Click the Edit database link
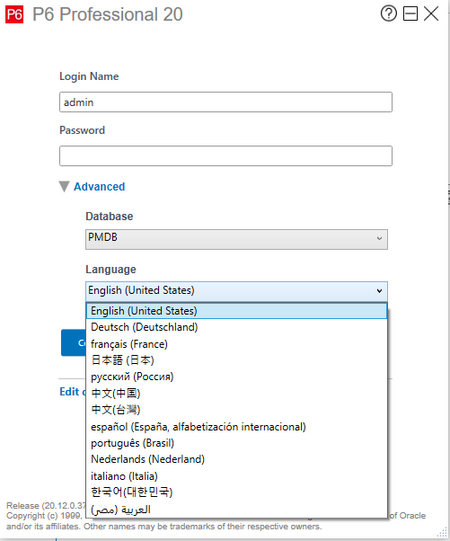The image size is (450, 541). [72, 392]
